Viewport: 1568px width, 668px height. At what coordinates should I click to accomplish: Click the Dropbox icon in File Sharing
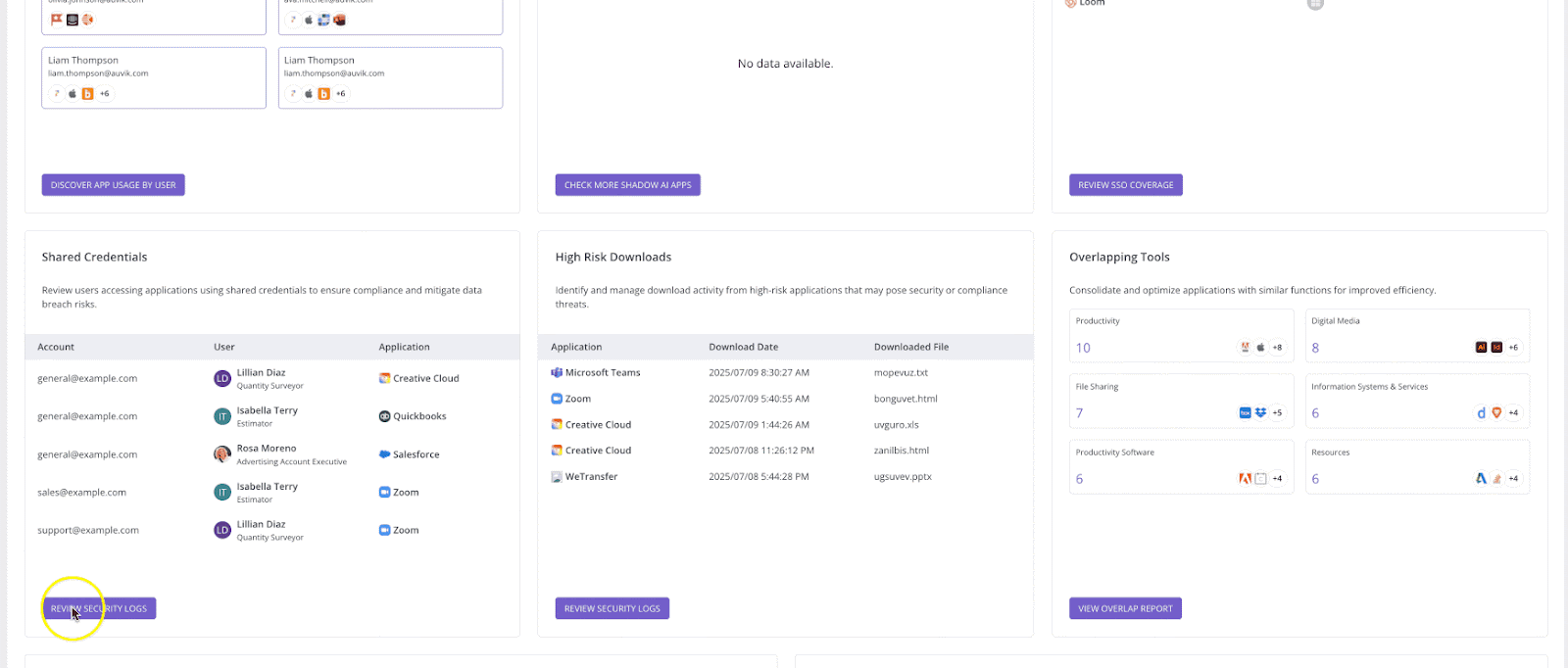click(1260, 413)
